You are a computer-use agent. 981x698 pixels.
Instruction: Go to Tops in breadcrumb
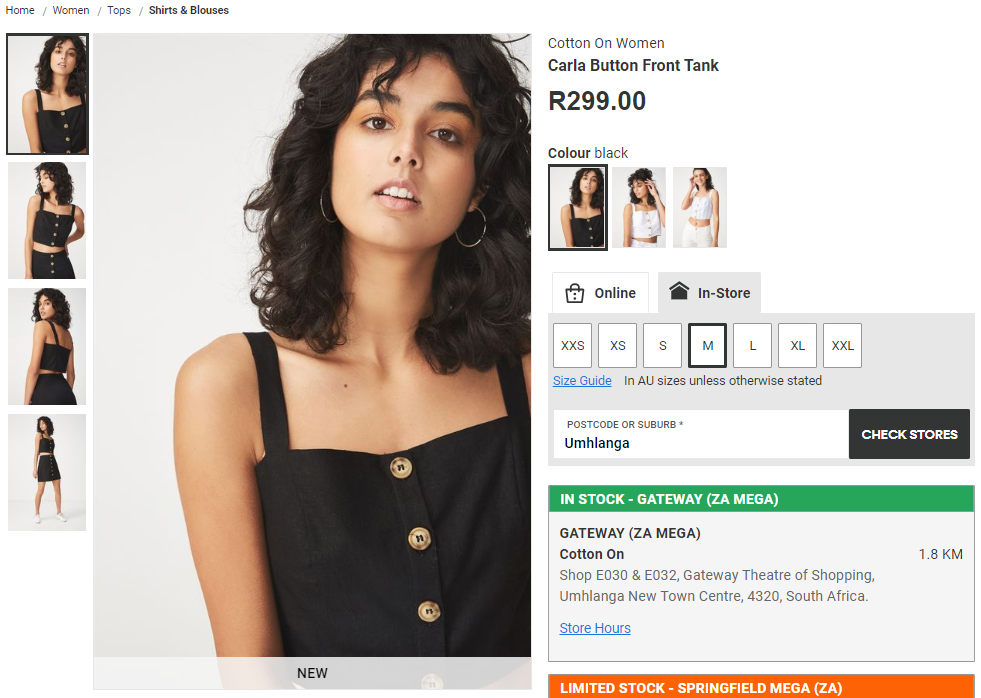coord(119,10)
